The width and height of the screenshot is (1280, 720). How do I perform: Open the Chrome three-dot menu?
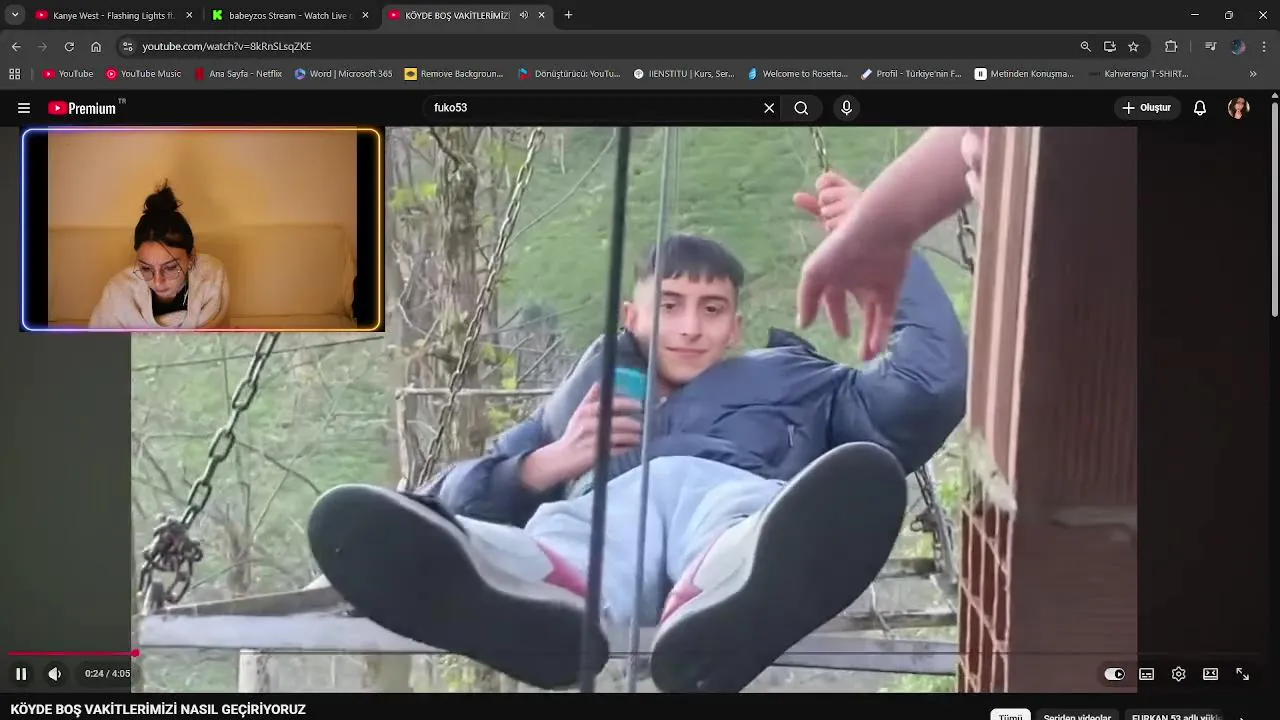1265,46
